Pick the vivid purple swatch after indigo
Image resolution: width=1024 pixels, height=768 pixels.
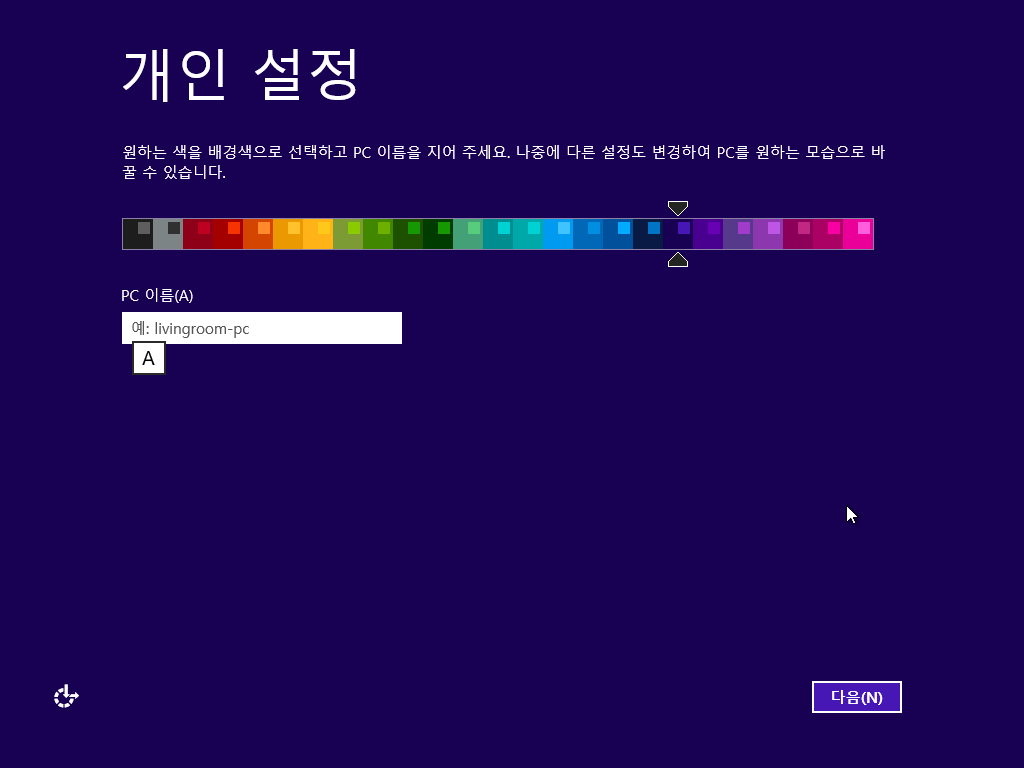pos(709,234)
